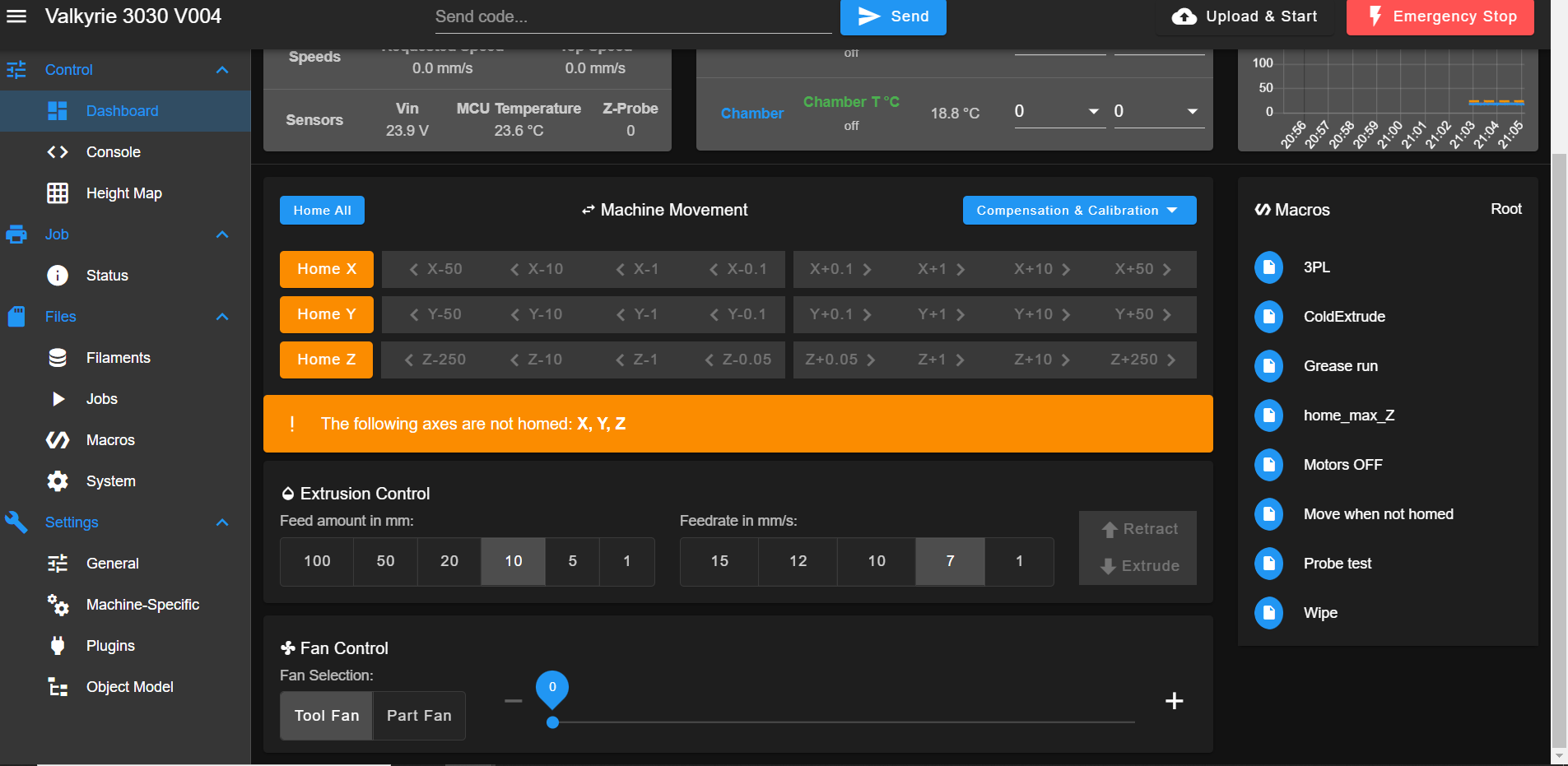Click the Filaments database icon
1568x766 pixels.
point(58,358)
